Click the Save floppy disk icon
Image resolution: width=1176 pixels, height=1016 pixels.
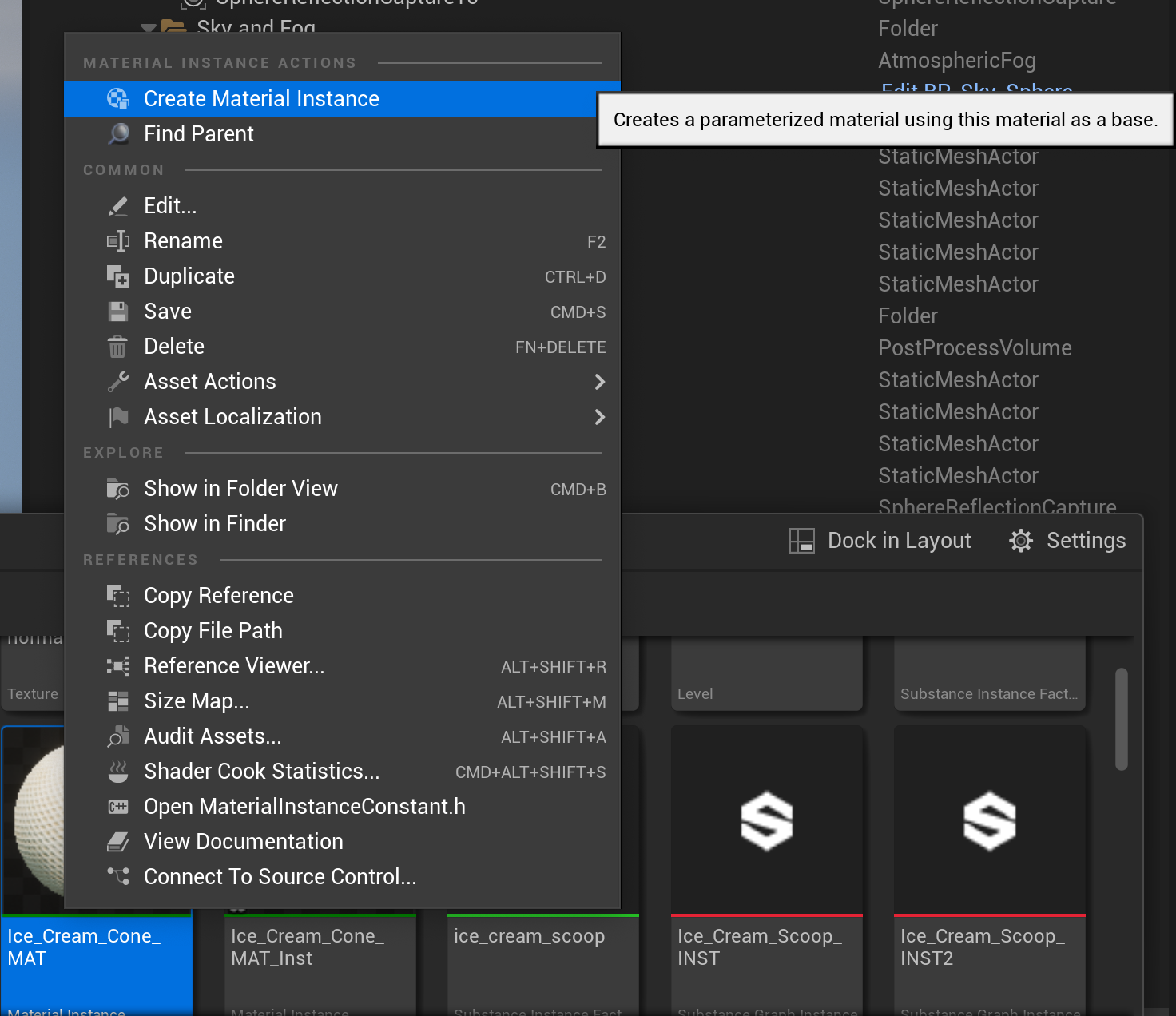118,312
